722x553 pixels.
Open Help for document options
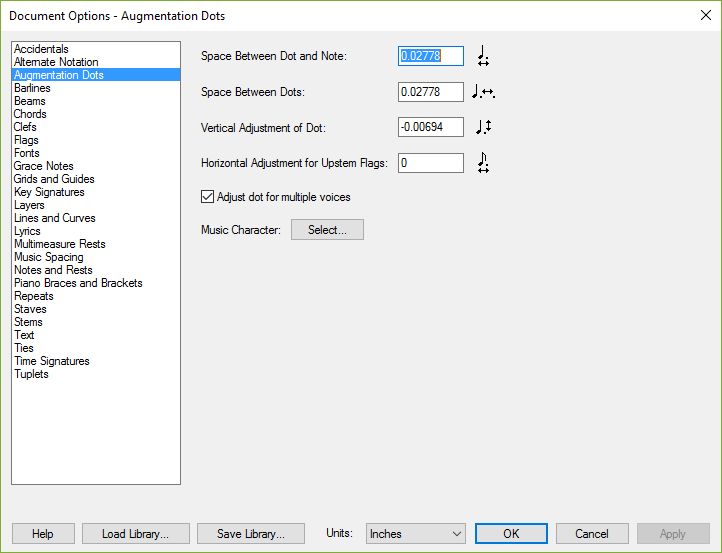point(43,534)
